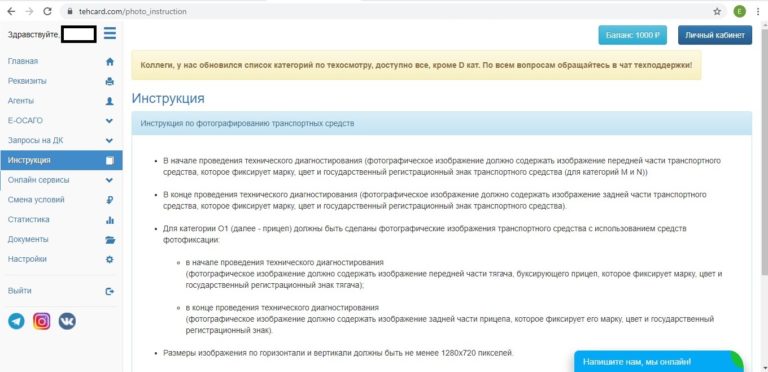Click the book icon beside Инструкция
Image resolution: width=768 pixels, height=372 pixels.
[x=110, y=161]
